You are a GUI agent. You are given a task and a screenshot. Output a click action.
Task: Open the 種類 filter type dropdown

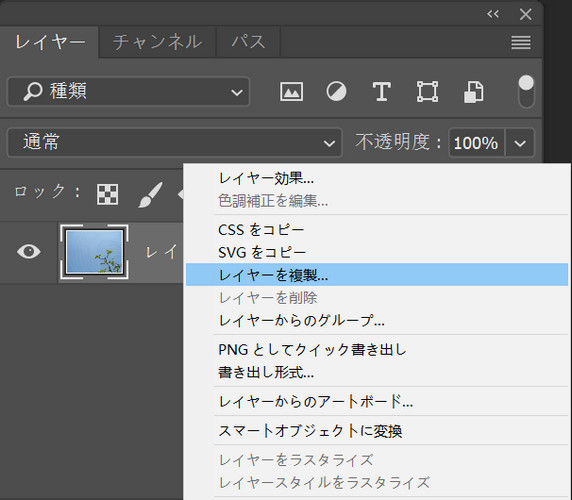coord(128,91)
